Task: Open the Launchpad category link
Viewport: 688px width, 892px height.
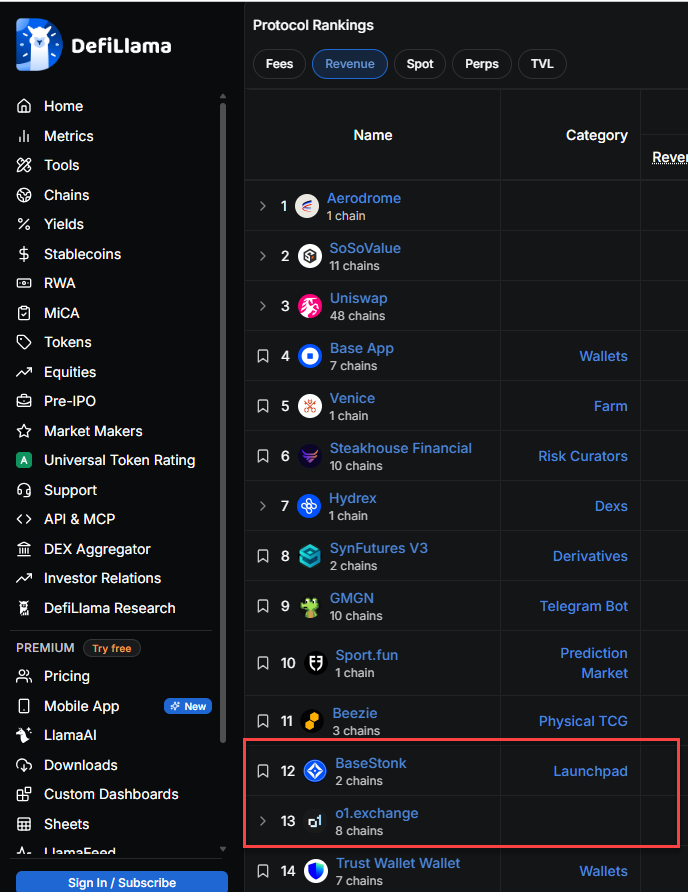Action: 591,771
